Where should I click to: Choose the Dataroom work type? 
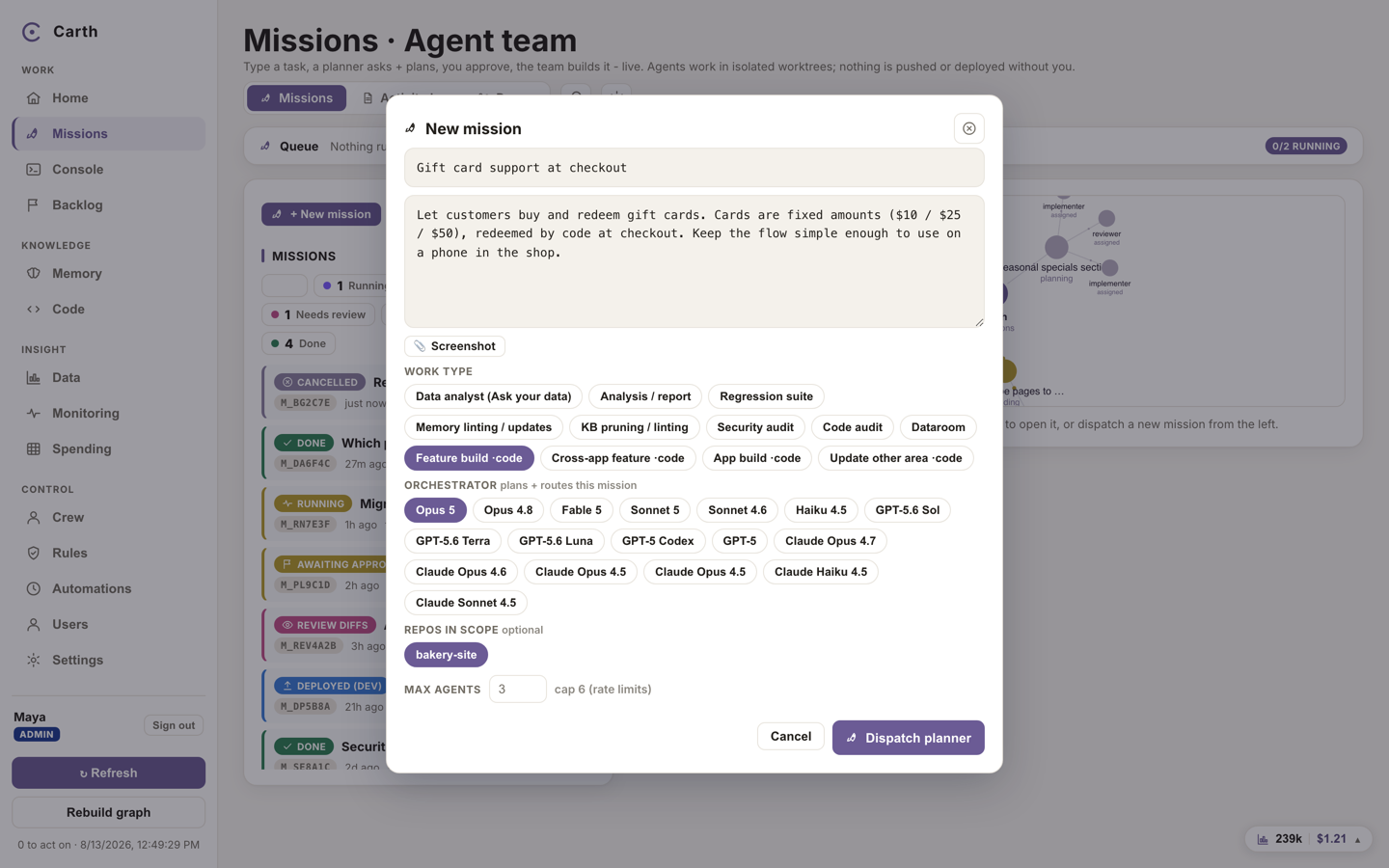coord(938,427)
